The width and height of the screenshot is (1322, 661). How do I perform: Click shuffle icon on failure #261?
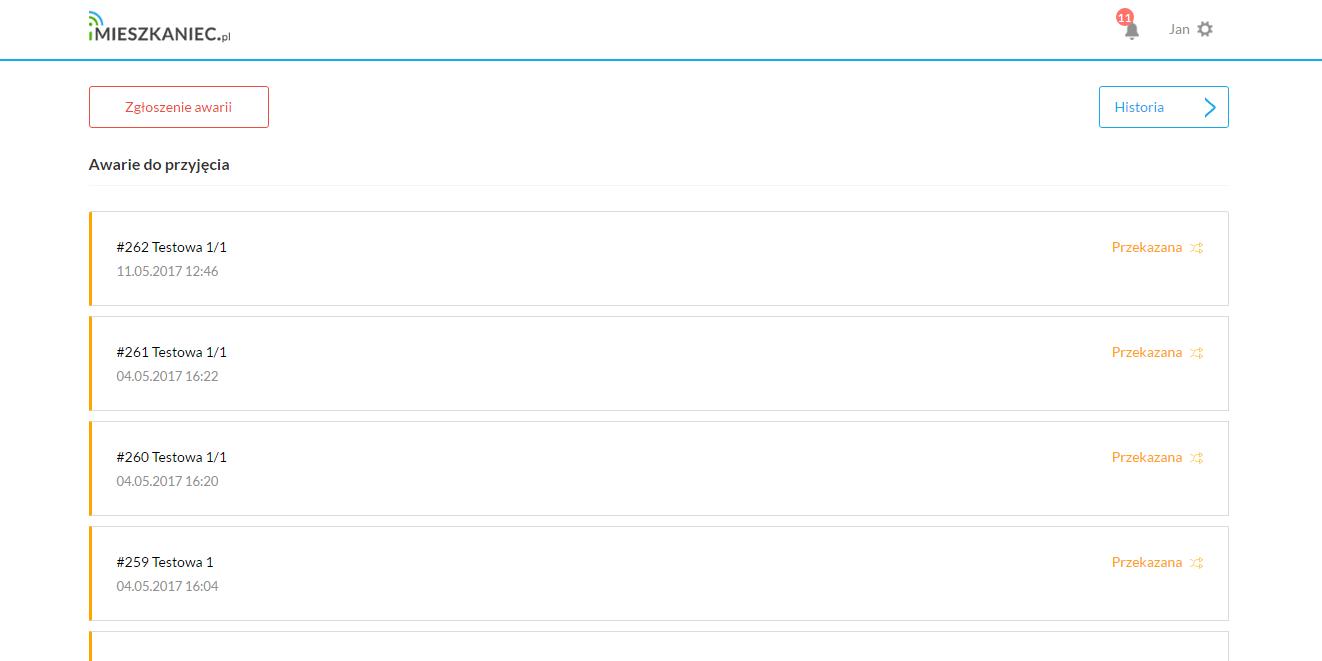click(1197, 353)
